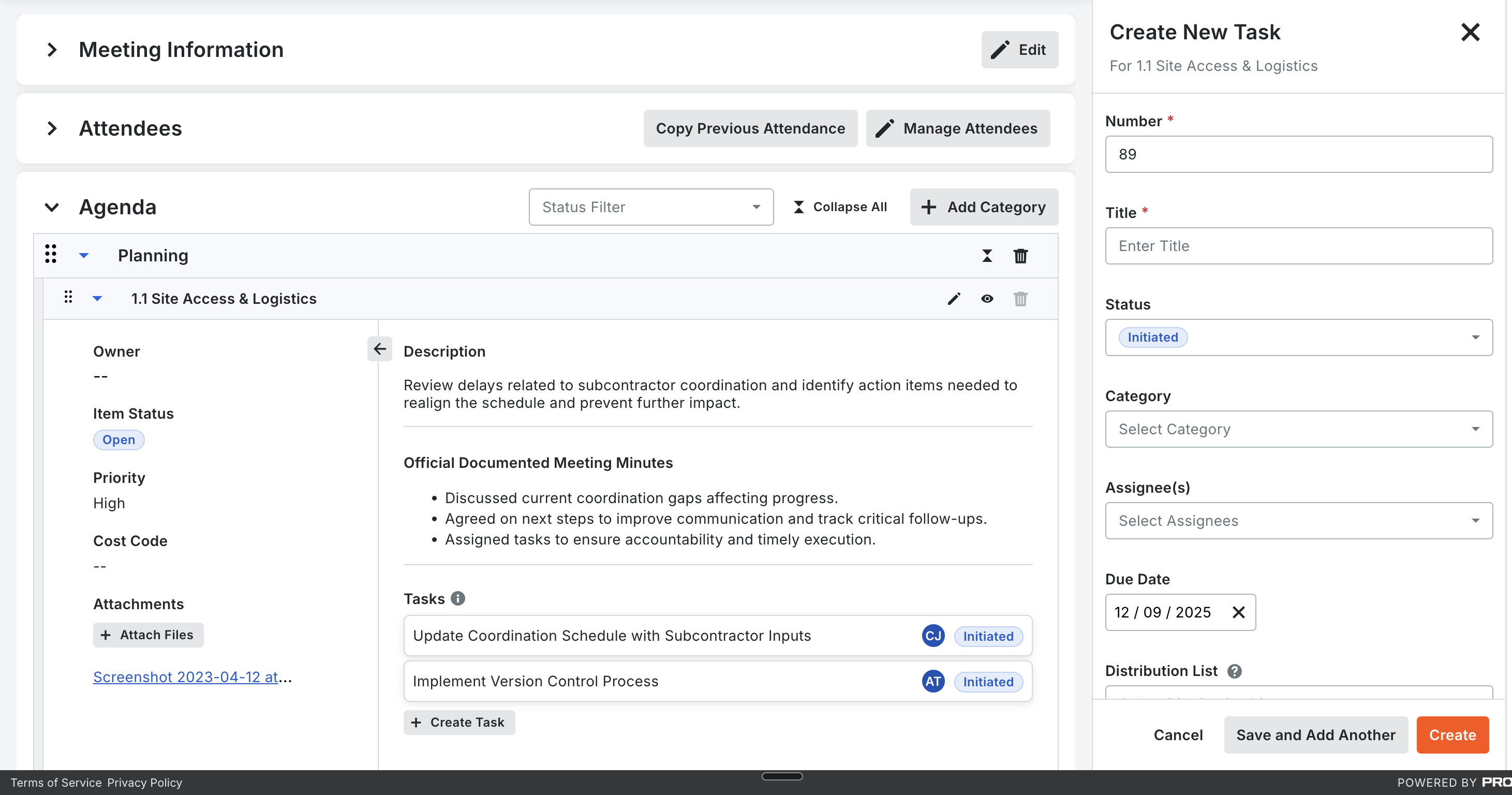Screen dimensions: 1512x795
Task: Click the back arrow beside Description
Action: click(380, 349)
